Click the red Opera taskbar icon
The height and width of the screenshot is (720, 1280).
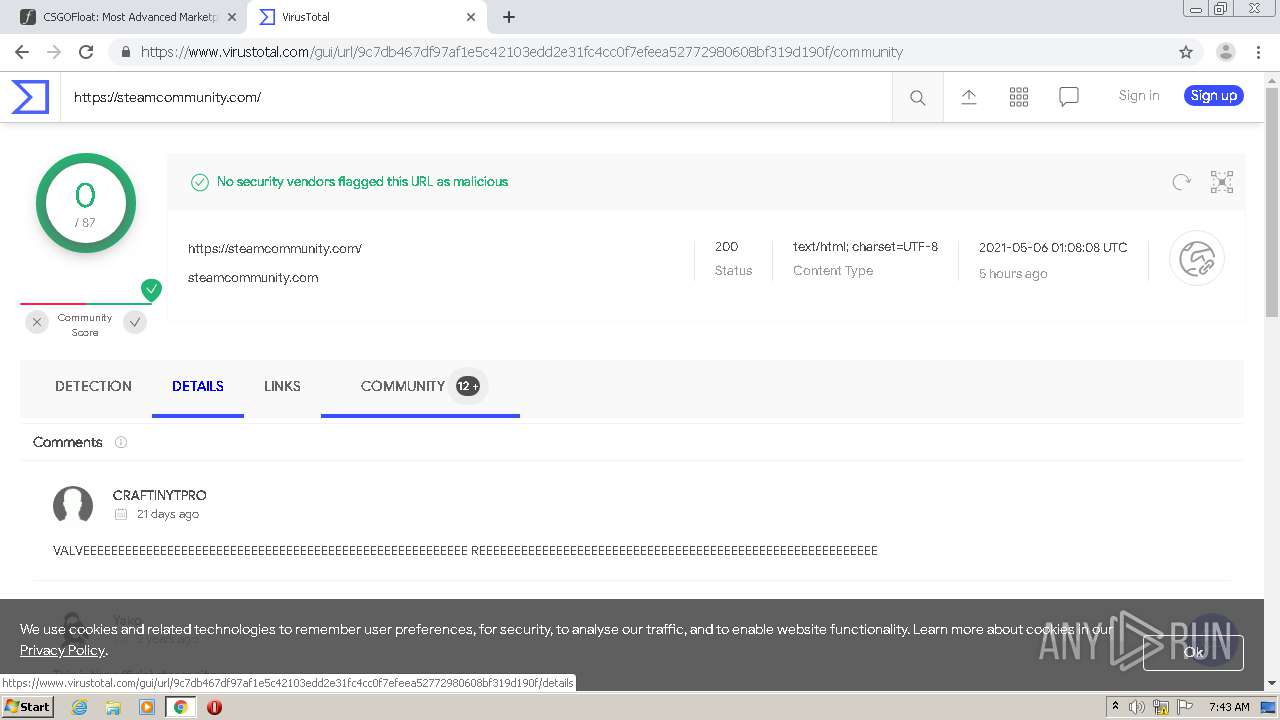click(x=214, y=707)
